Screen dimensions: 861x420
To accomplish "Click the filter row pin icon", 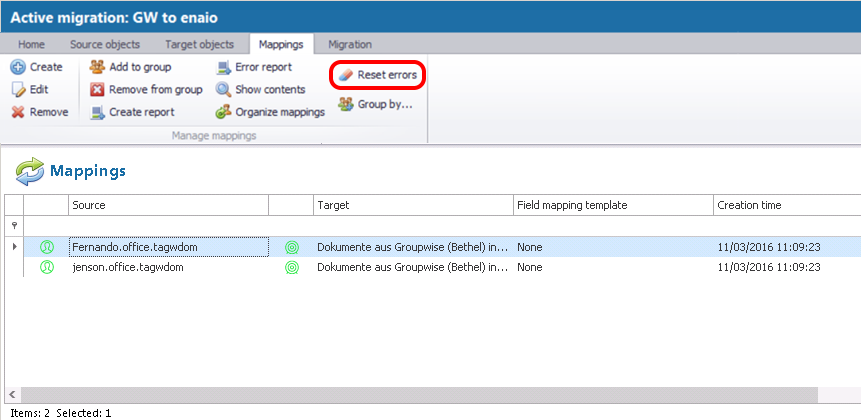I will (14, 226).
